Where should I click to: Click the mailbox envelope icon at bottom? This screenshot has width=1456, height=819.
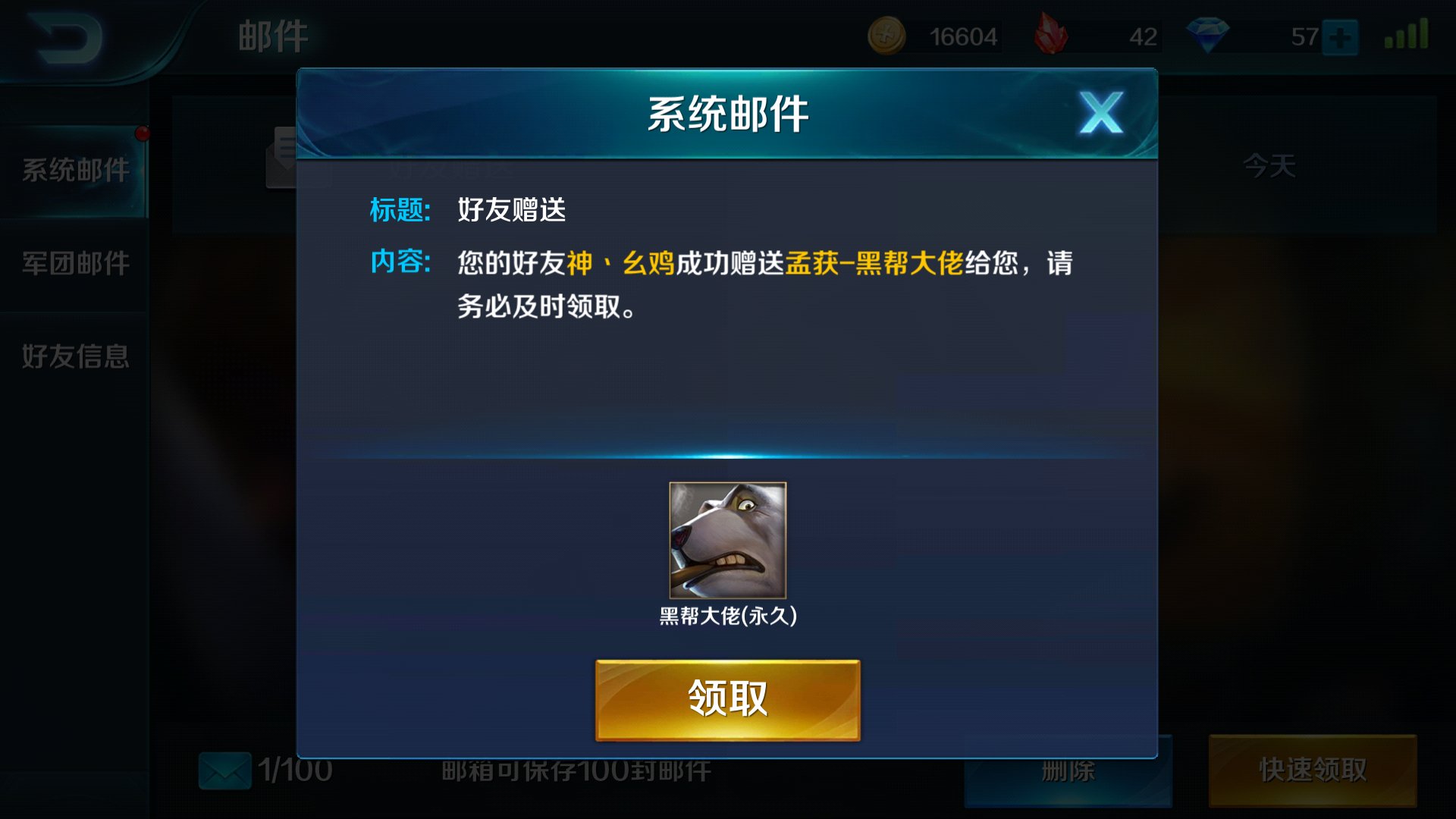point(224,770)
